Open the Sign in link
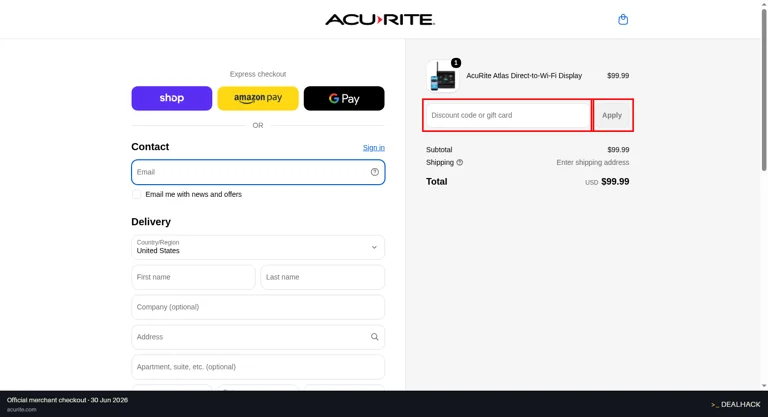The width and height of the screenshot is (768, 417). [374, 147]
